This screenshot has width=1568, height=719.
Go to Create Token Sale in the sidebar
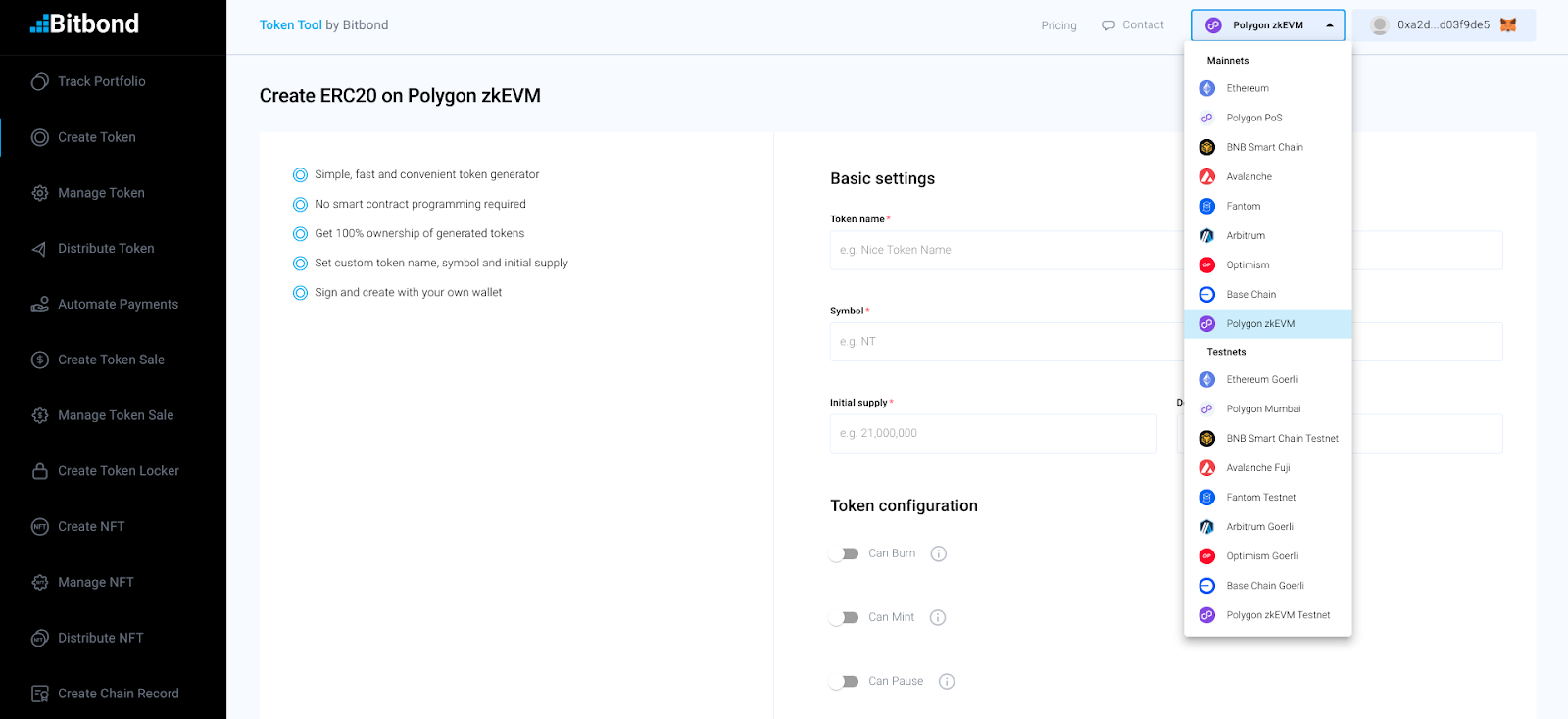[x=111, y=359]
